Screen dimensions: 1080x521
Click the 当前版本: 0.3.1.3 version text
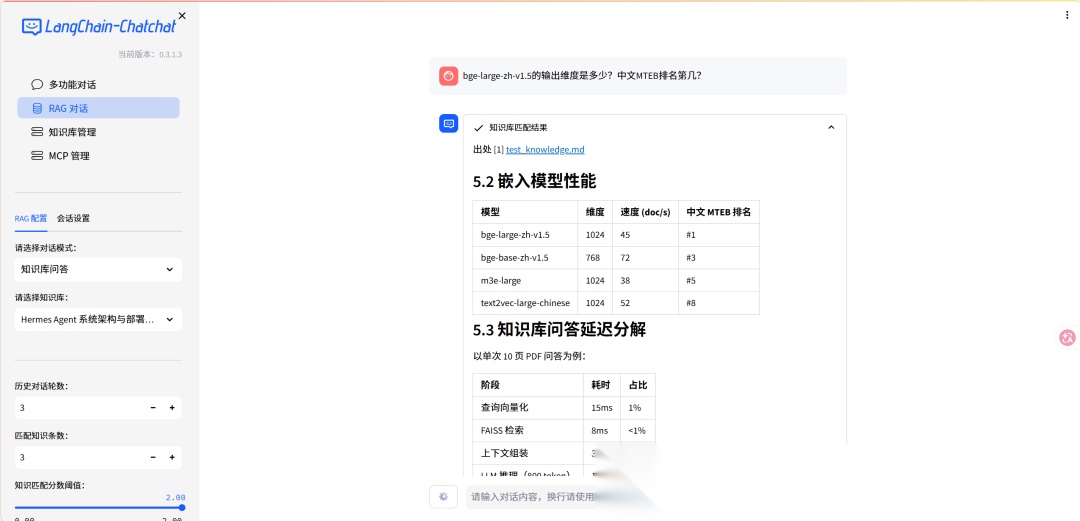click(x=149, y=54)
